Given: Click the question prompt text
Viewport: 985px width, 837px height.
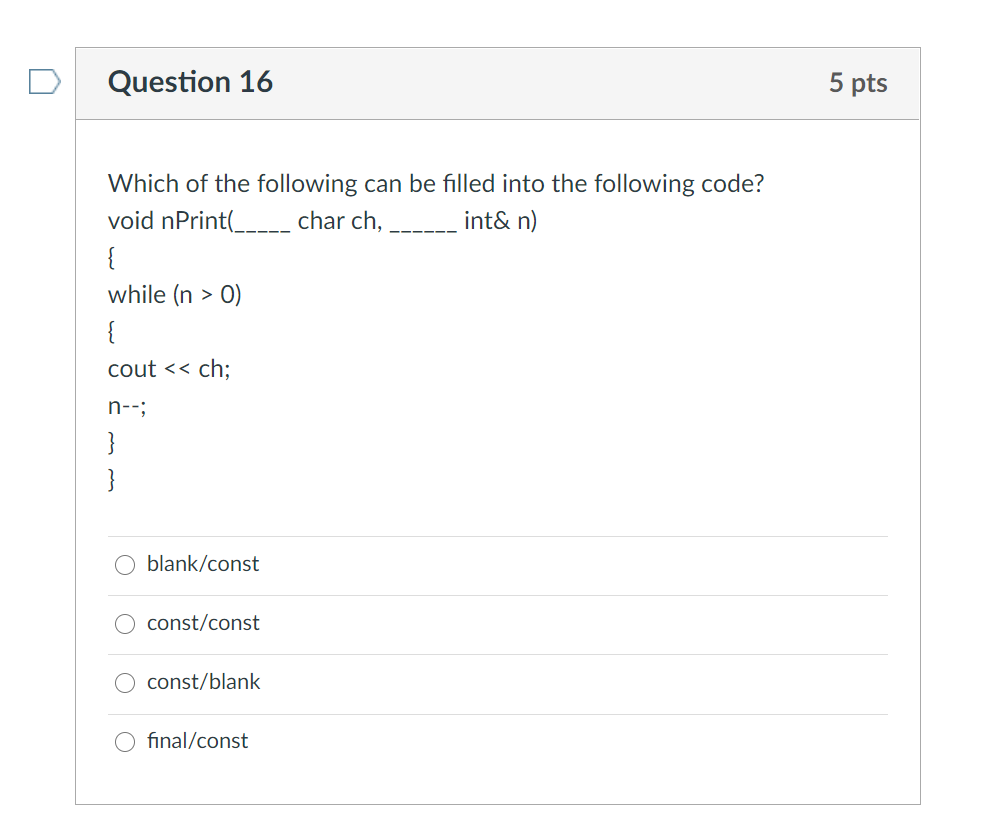Looking at the screenshot, I should [x=436, y=183].
